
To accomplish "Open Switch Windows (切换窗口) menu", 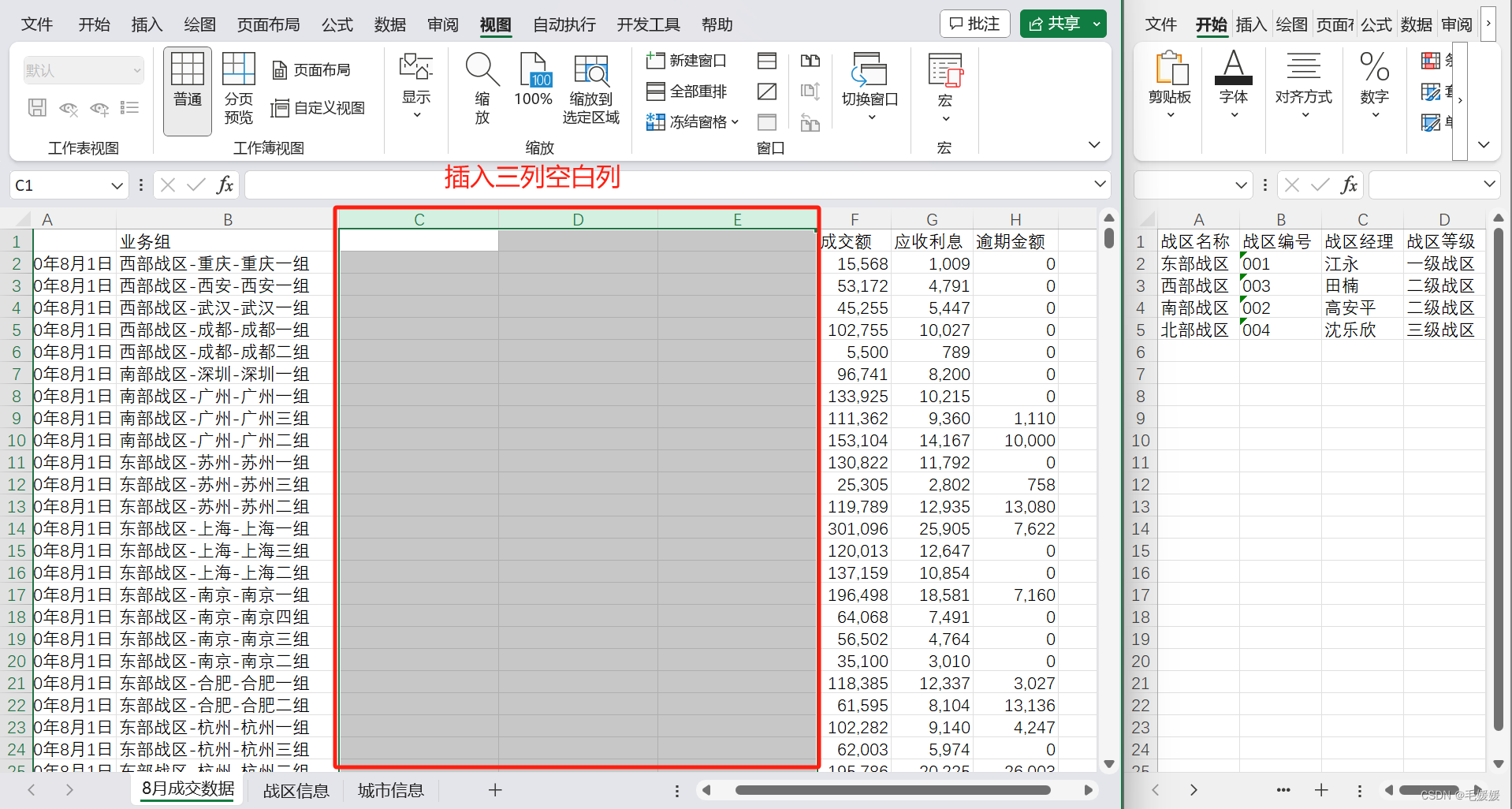I will (x=870, y=88).
